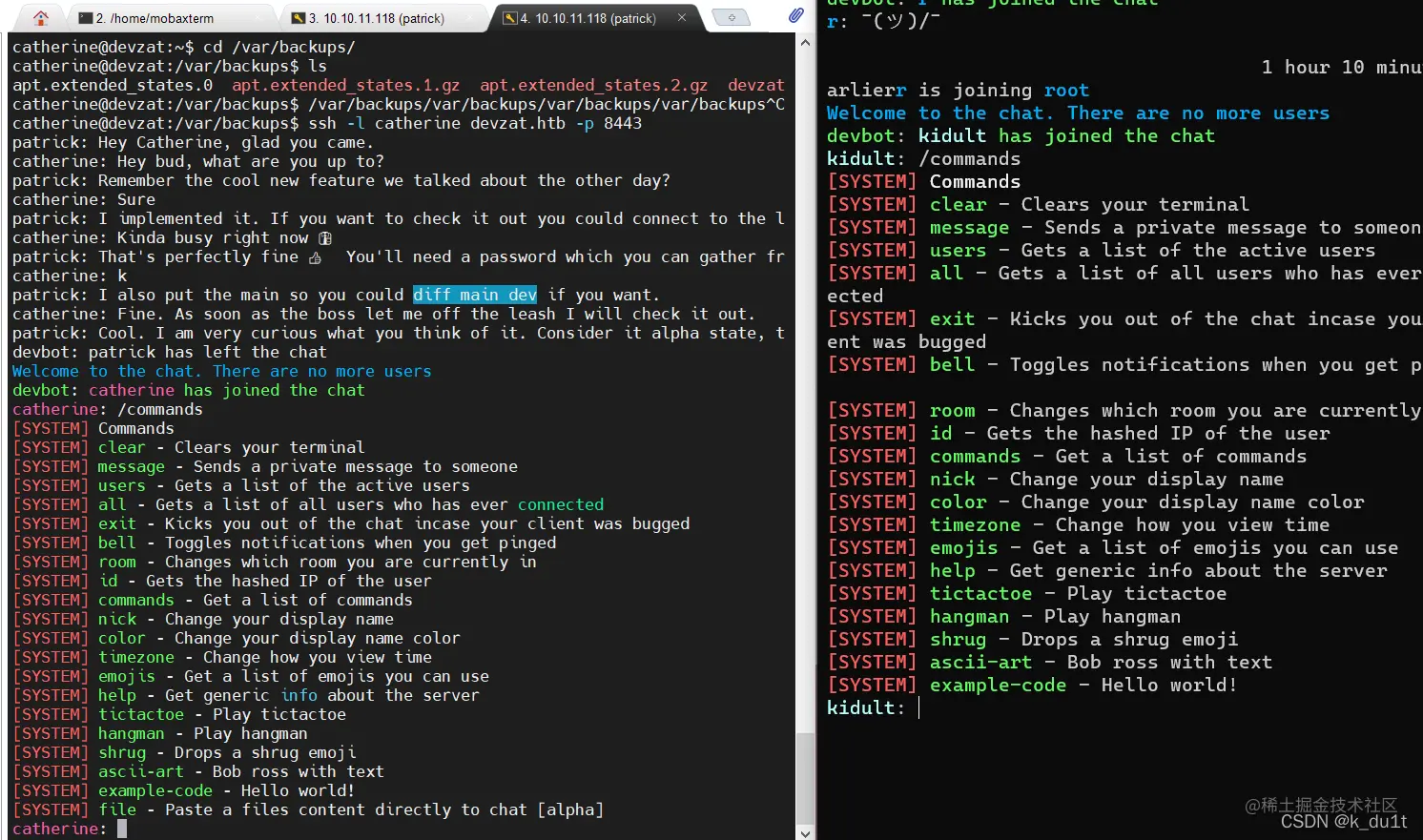
Task: Click 'all' in left command list
Action: coord(113,504)
